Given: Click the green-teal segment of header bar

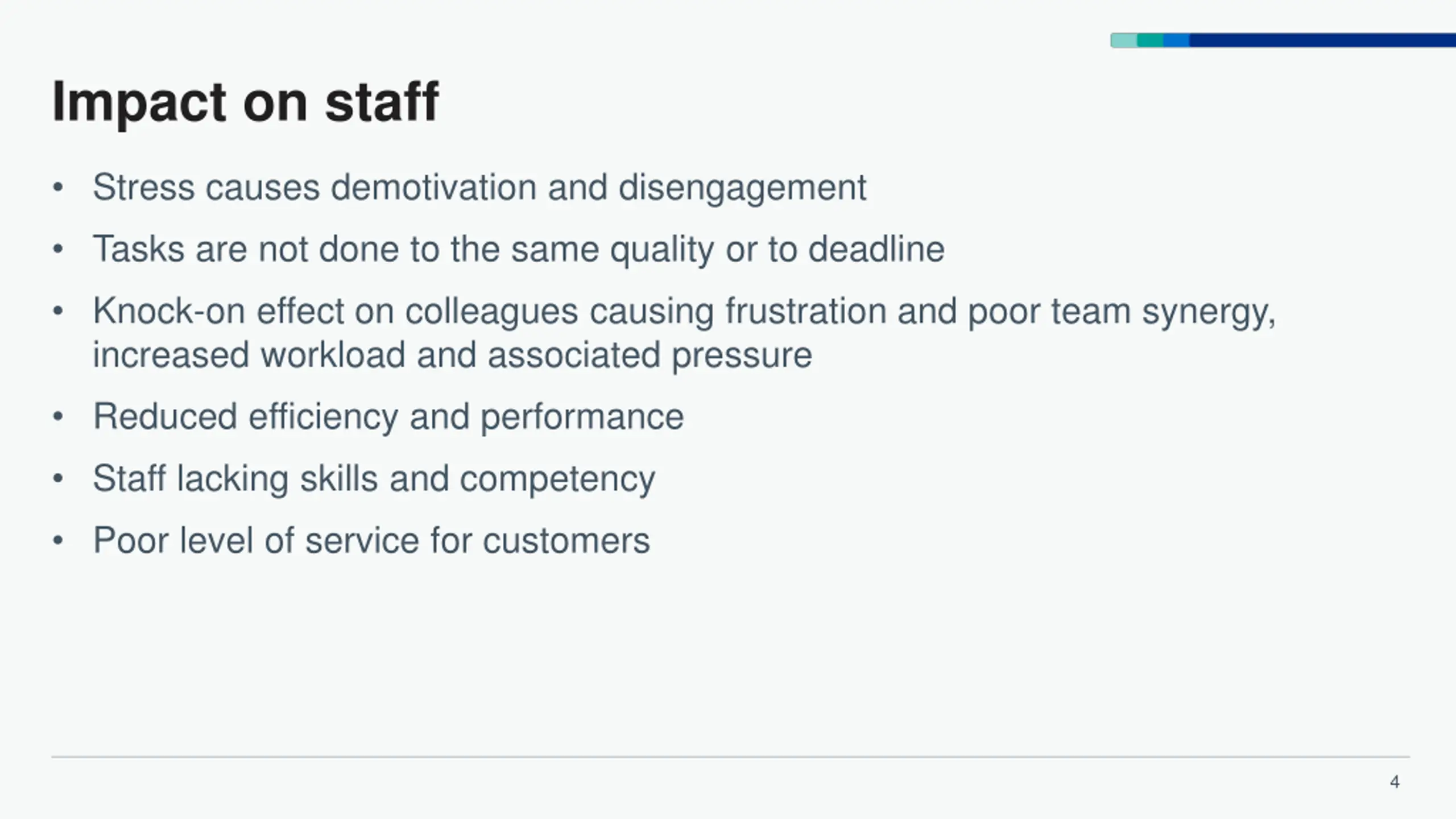Looking at the screenshot, I should click(1150, 40).
